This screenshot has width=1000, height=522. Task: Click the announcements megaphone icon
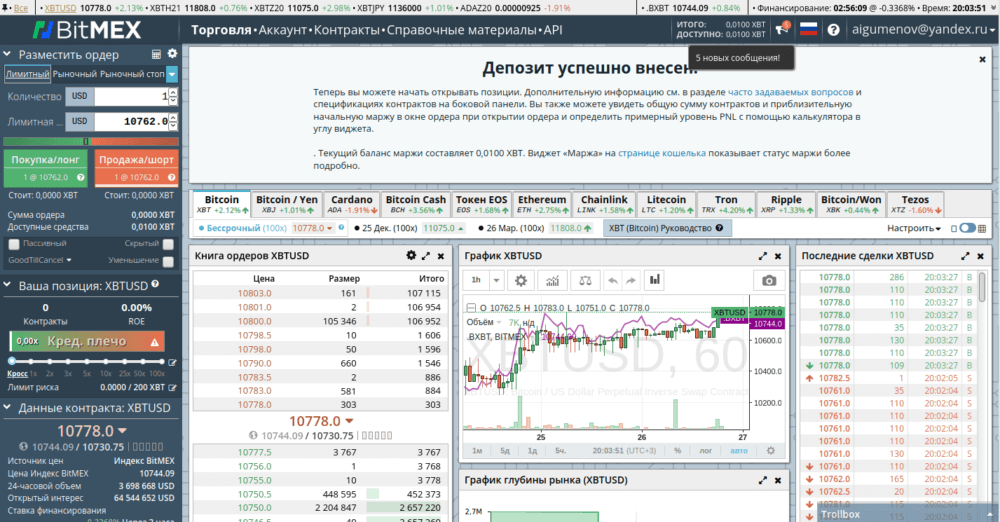point(781,29)
